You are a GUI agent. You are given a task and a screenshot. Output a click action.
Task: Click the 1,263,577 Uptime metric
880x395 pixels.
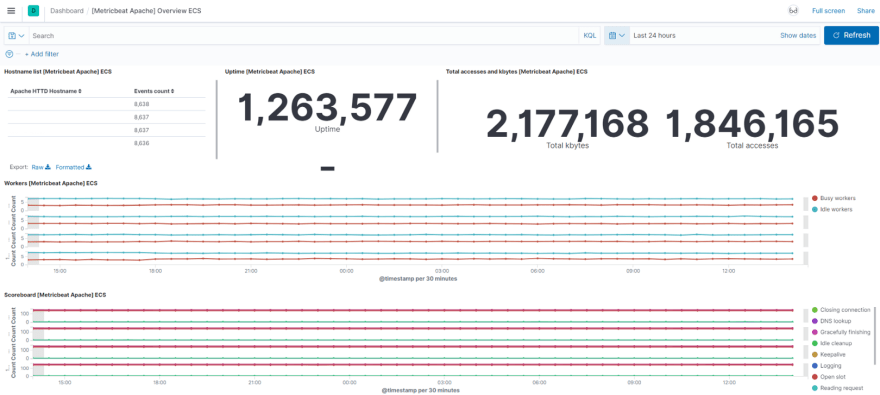tap(328, 107)
